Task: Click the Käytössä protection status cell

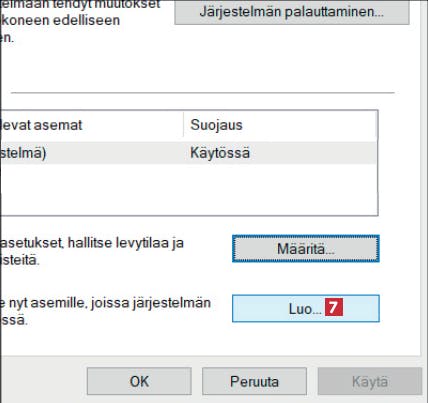Action: (x=220, y=153)
